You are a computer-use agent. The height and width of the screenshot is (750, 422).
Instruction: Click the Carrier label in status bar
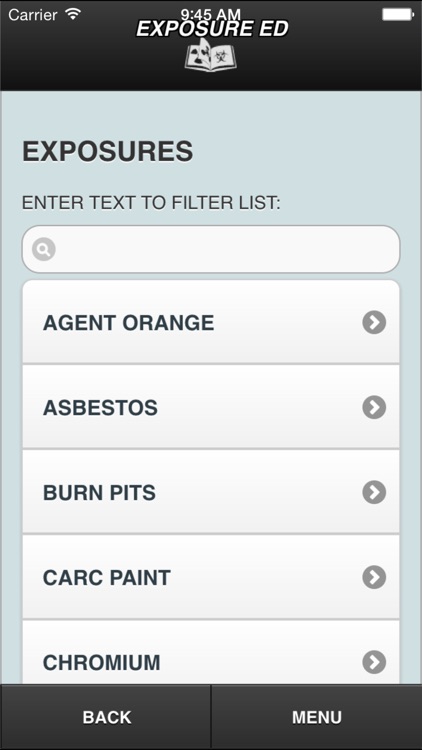33,15
